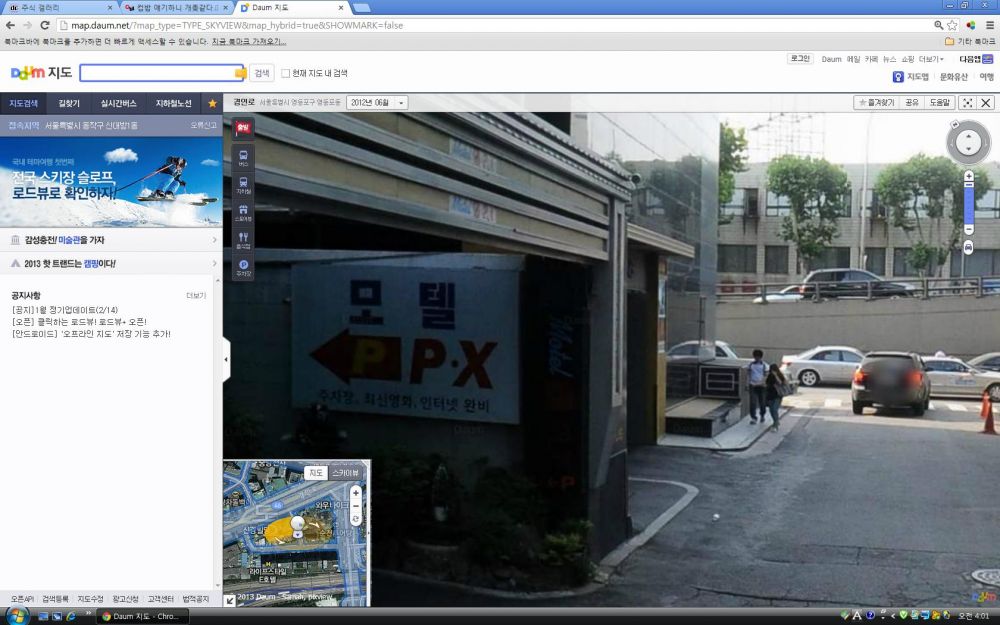The height and width of the screenshot is (625, 1000).
Task: Click the map search input field
Action: pos(163,73)
